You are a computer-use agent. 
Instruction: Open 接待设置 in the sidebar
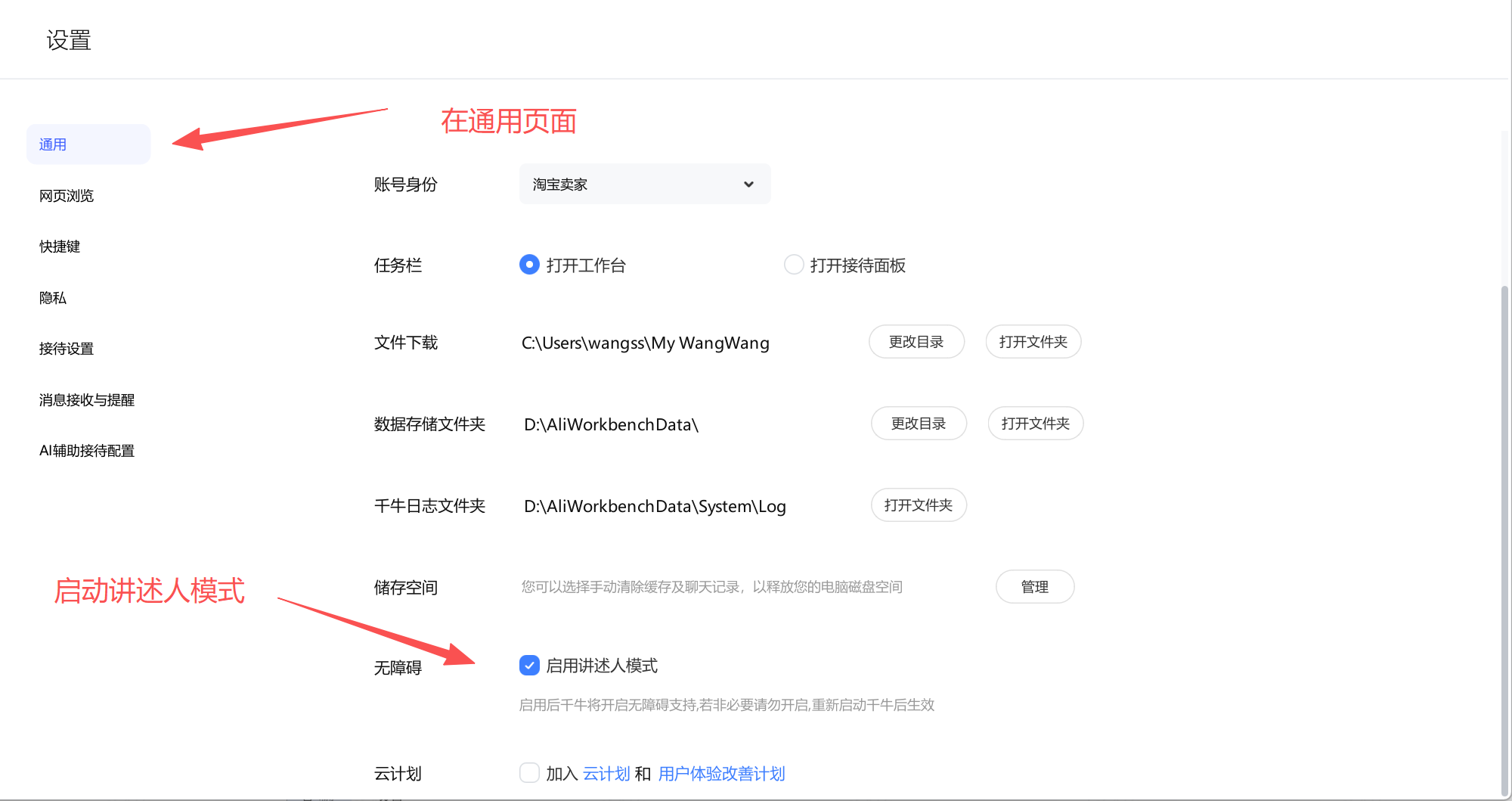click(67, 349)
